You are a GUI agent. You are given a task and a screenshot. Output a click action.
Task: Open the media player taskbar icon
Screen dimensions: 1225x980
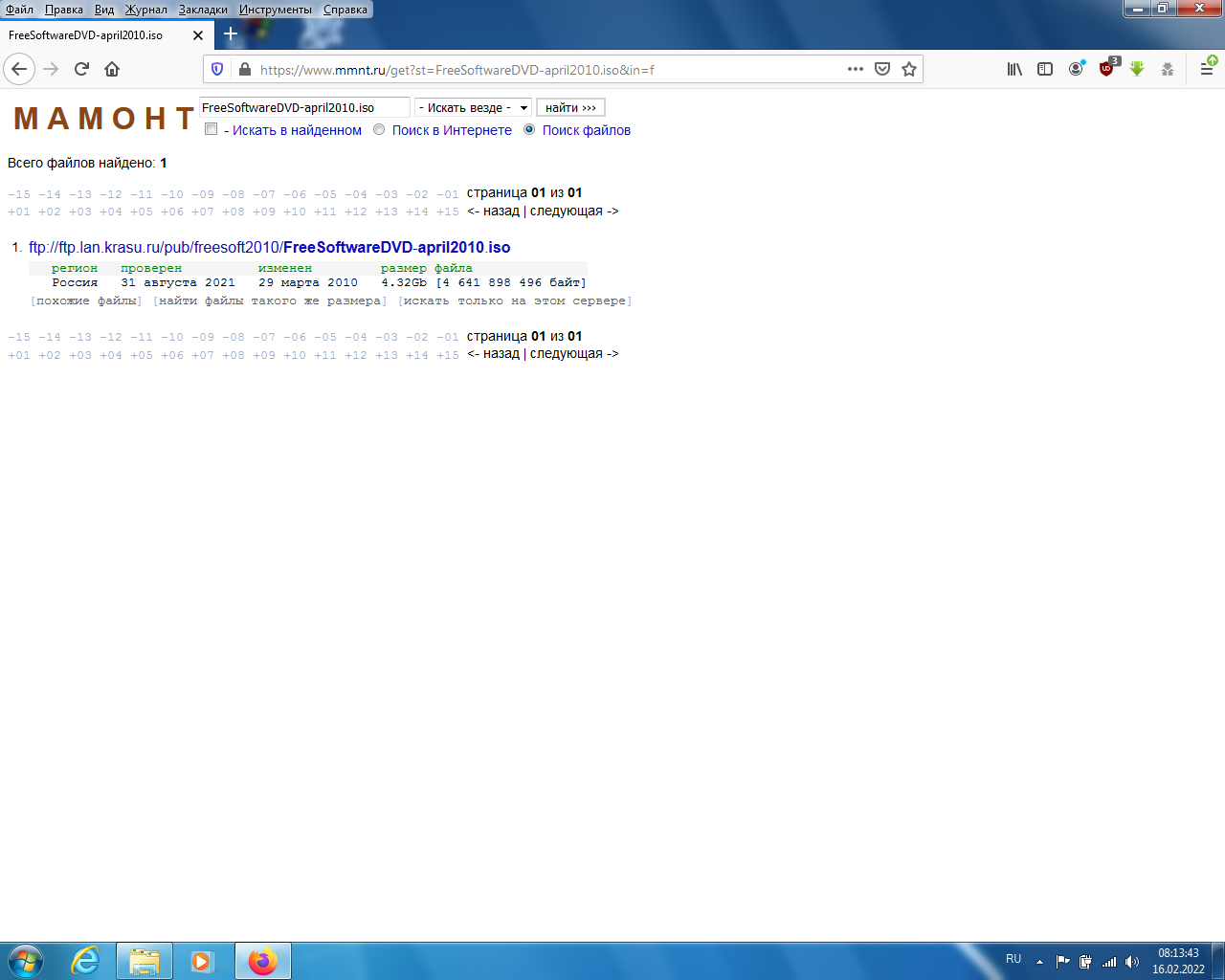(202, 961)
